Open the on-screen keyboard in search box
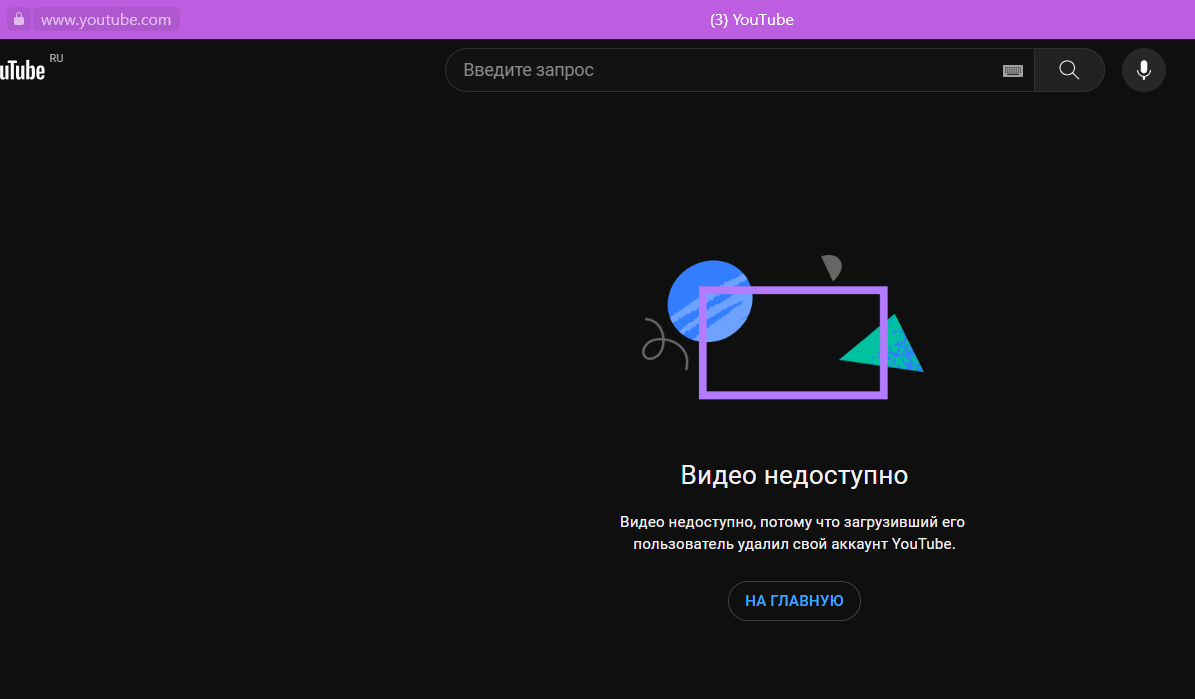 point(1012,70)
